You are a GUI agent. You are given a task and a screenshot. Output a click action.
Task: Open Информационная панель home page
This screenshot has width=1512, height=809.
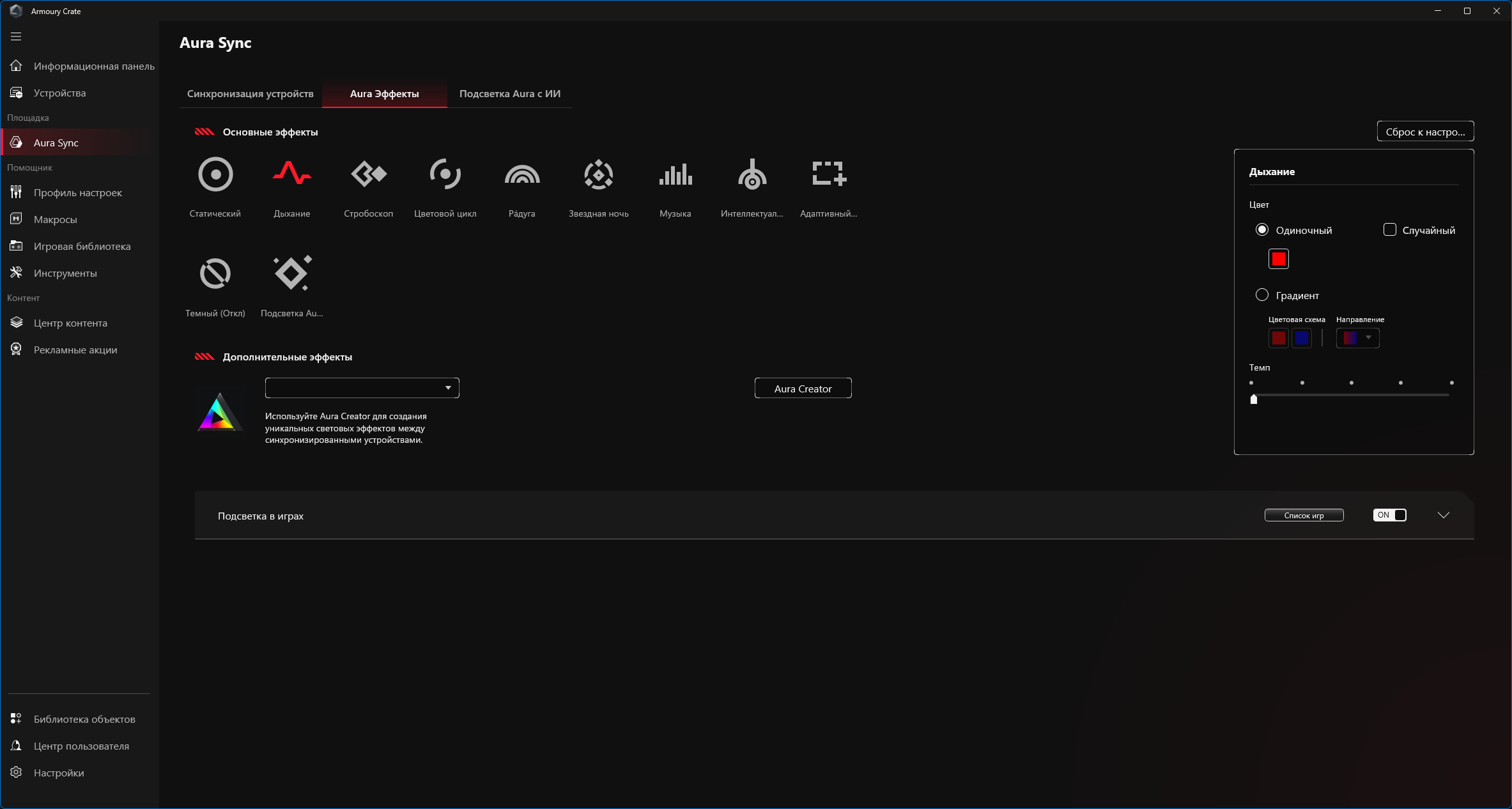point(80,66)
